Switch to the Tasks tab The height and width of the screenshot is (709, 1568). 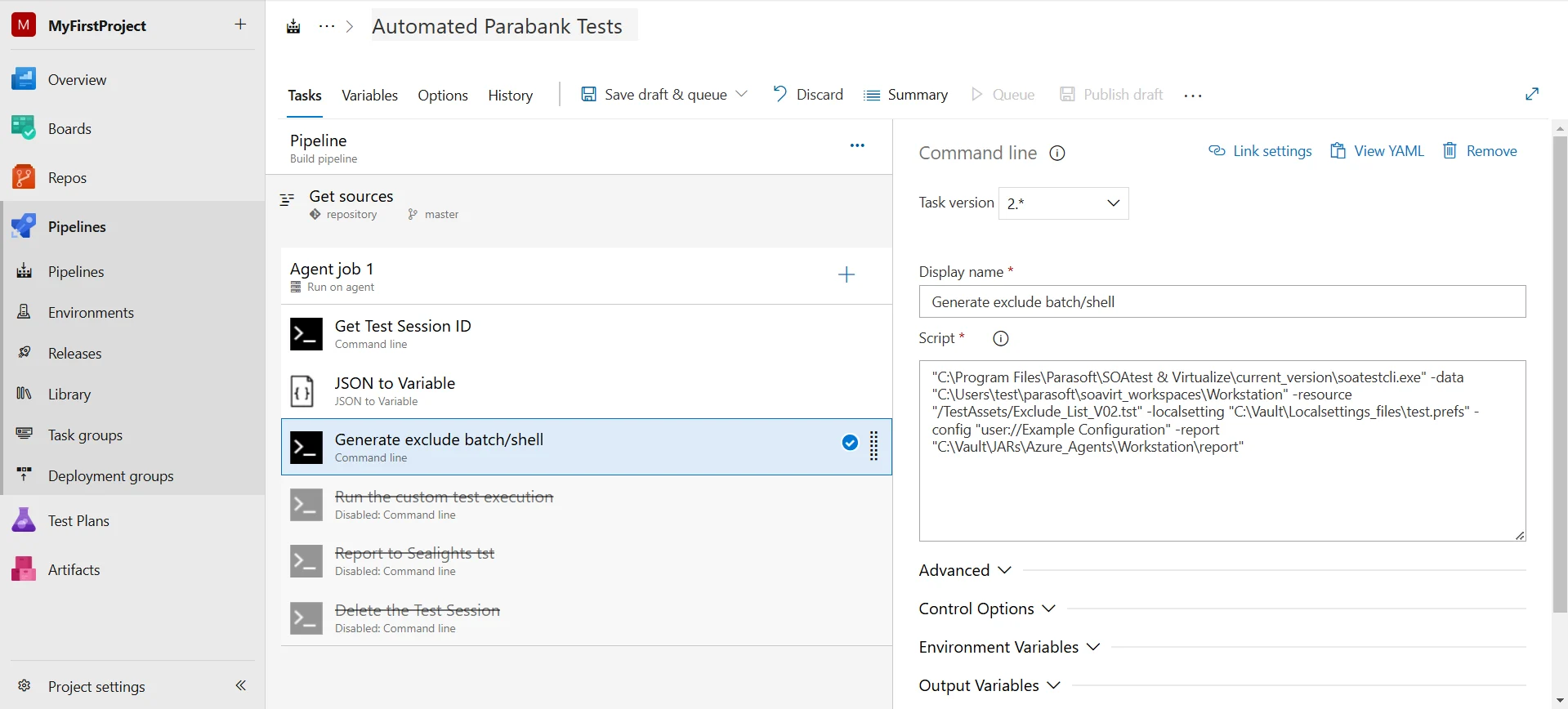coord(305,96)
